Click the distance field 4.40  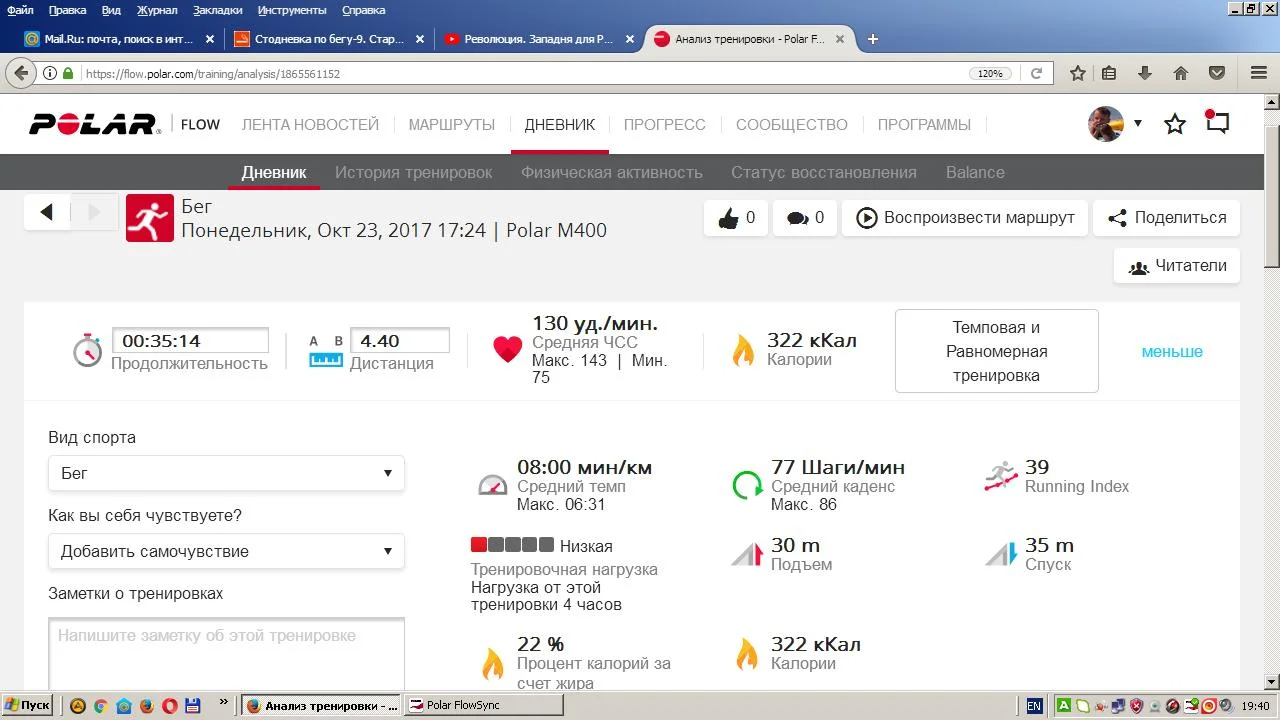400,340
